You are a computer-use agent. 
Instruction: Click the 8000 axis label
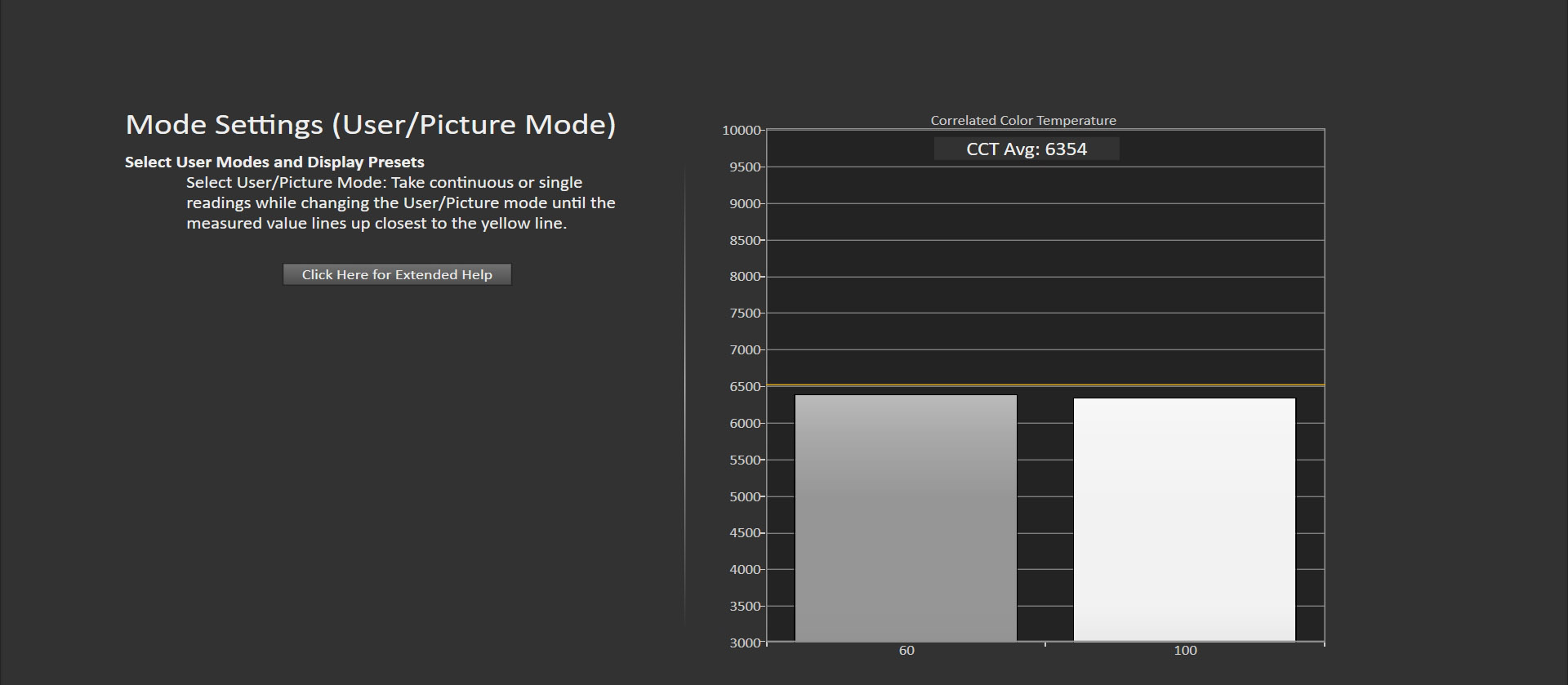[745, 277]
